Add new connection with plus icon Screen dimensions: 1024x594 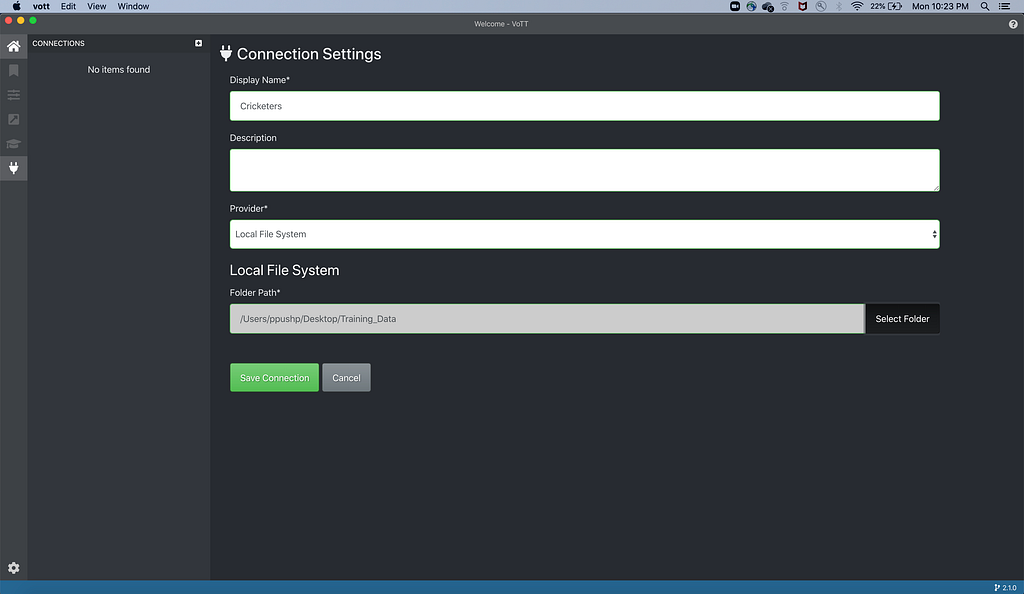pyautogui.click(x=199, y=43)
